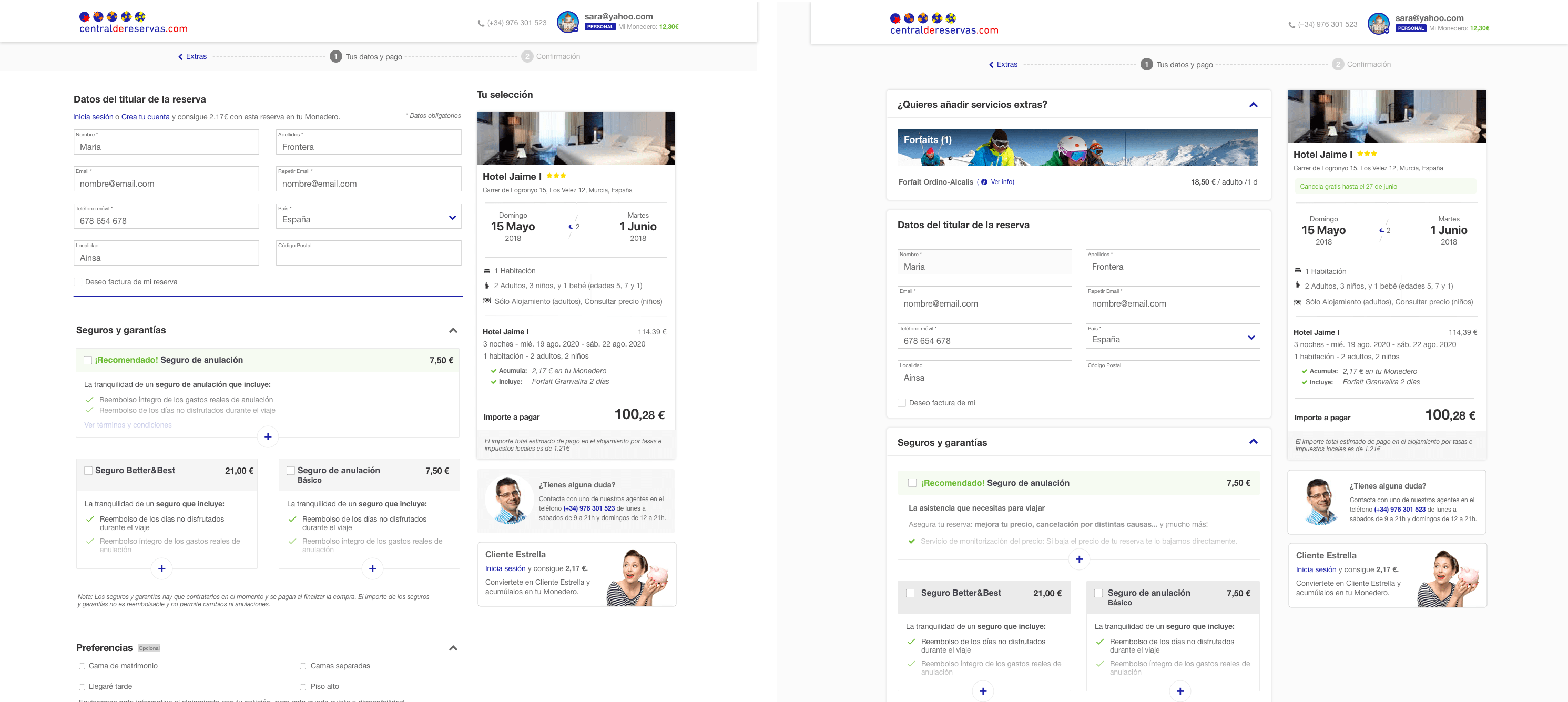Tick Deseo factura de mi reserva on left page
Screen dimensions: 1568x702
[78, 282]
